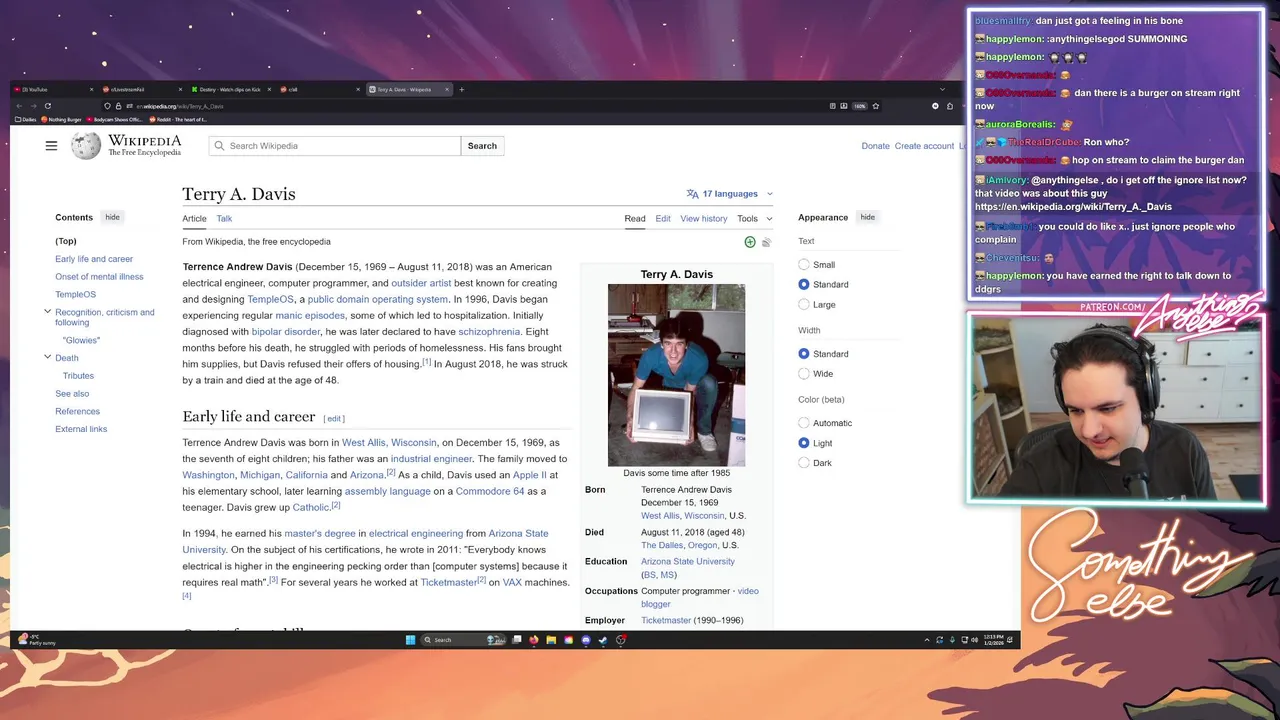
Task: Reload the page with the refresh icon
Action: 48,106
